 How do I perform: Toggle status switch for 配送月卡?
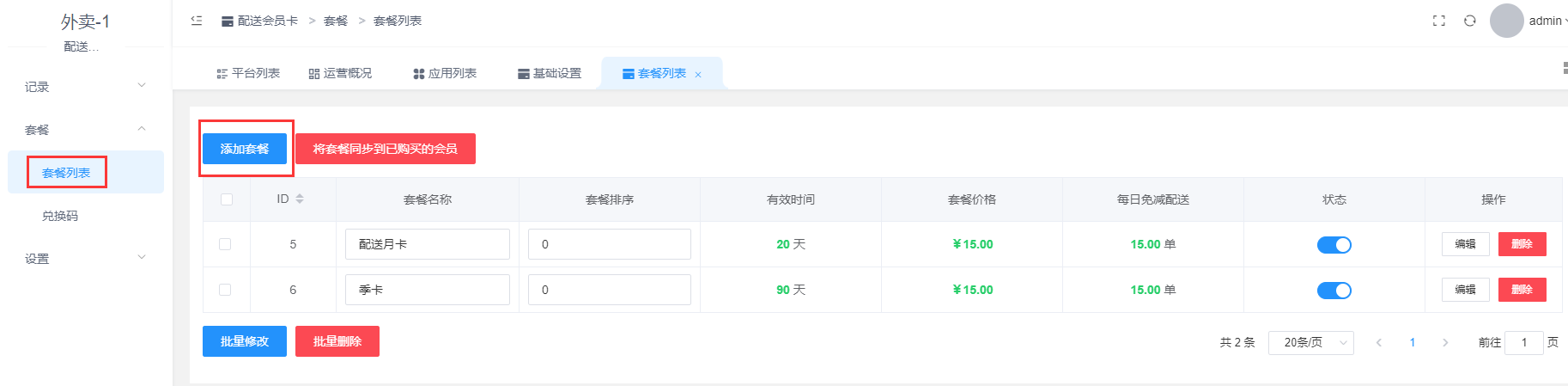(x=1334, y=245)
